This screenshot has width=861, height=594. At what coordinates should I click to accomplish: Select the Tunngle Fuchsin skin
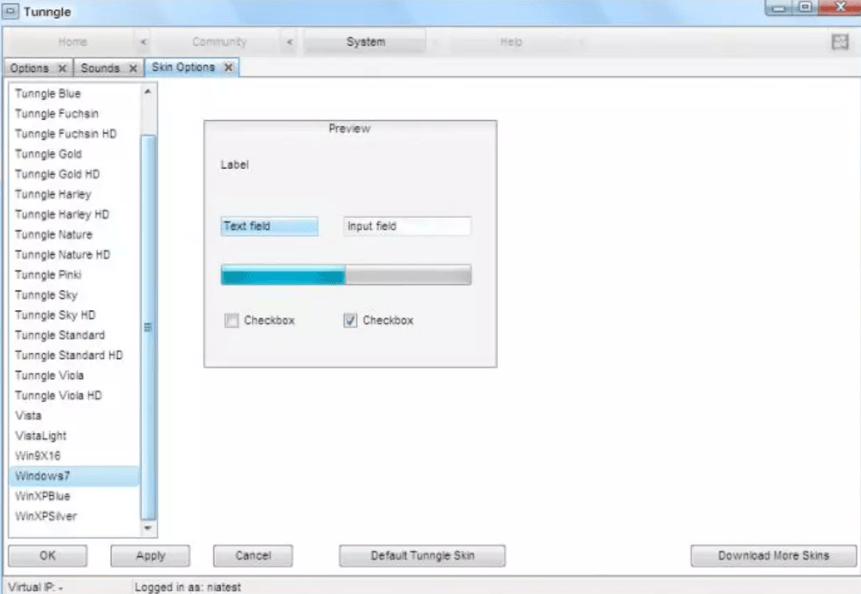[x=75, y=114]
